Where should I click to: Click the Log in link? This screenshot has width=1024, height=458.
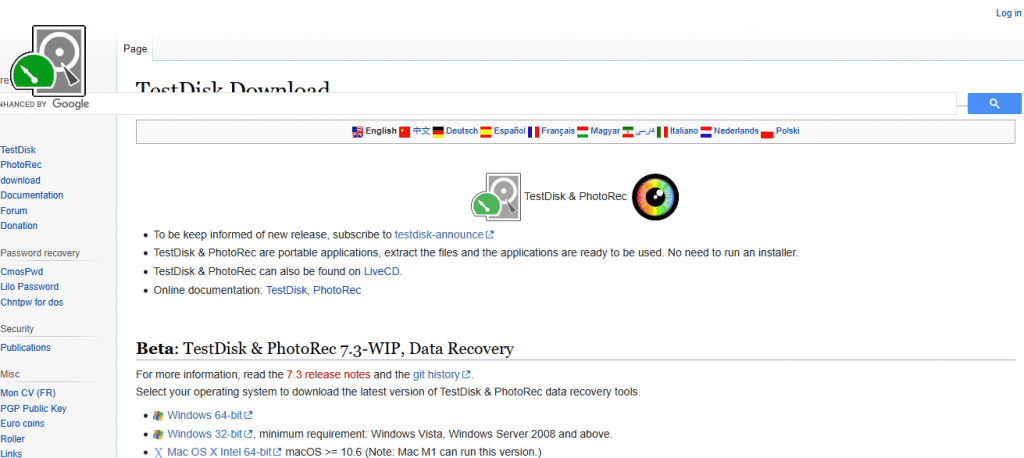(x=1008, y=13)
